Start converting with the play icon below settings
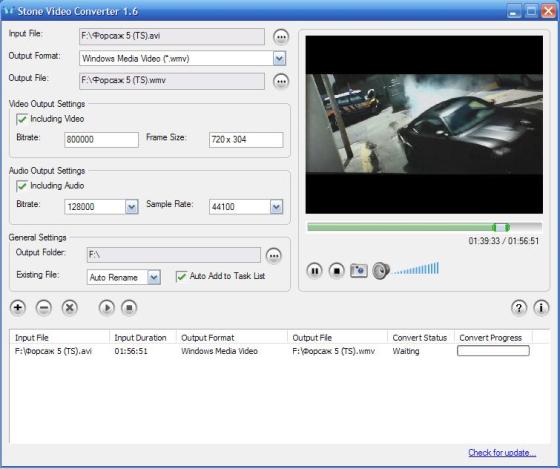The width and height of the screenshot is (560, 469). (107, 308)
